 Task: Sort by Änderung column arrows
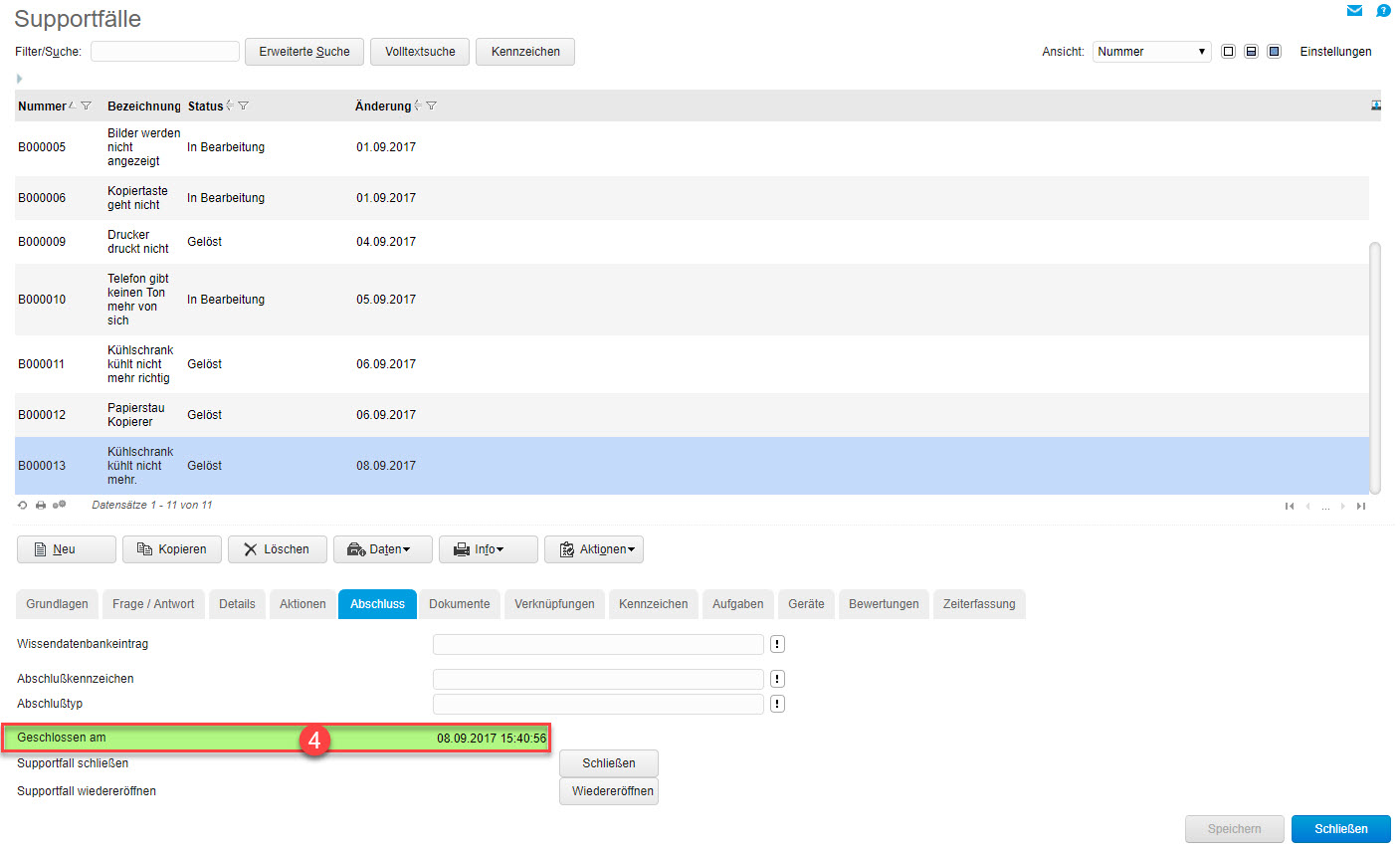[417, 106]
